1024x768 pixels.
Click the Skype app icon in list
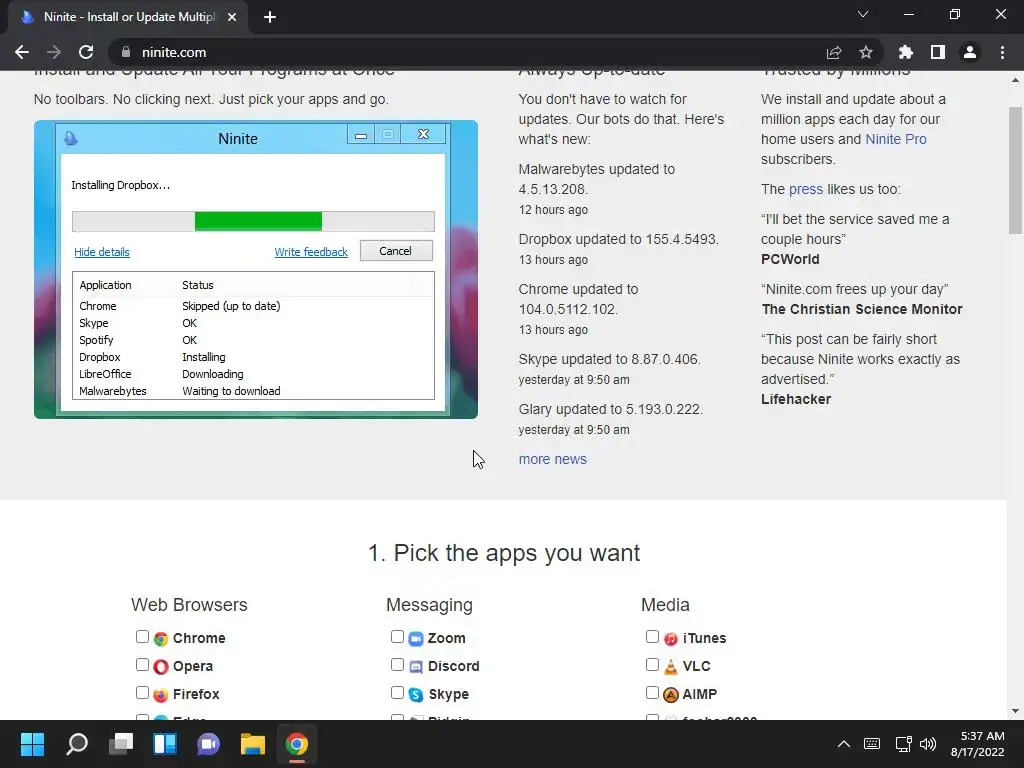pos(416,695)
